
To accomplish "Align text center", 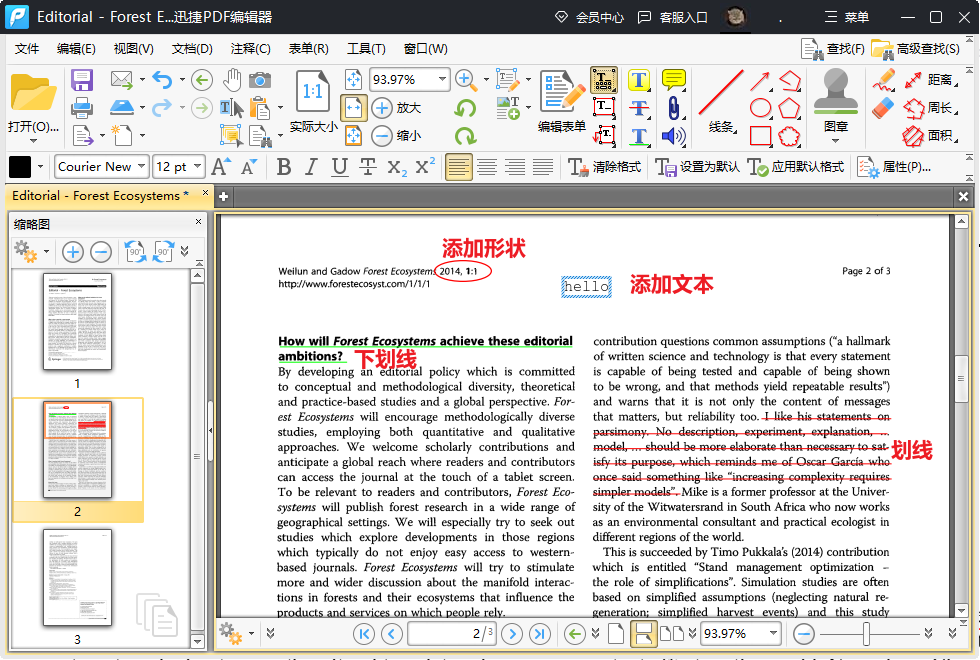I will [487, 167].
